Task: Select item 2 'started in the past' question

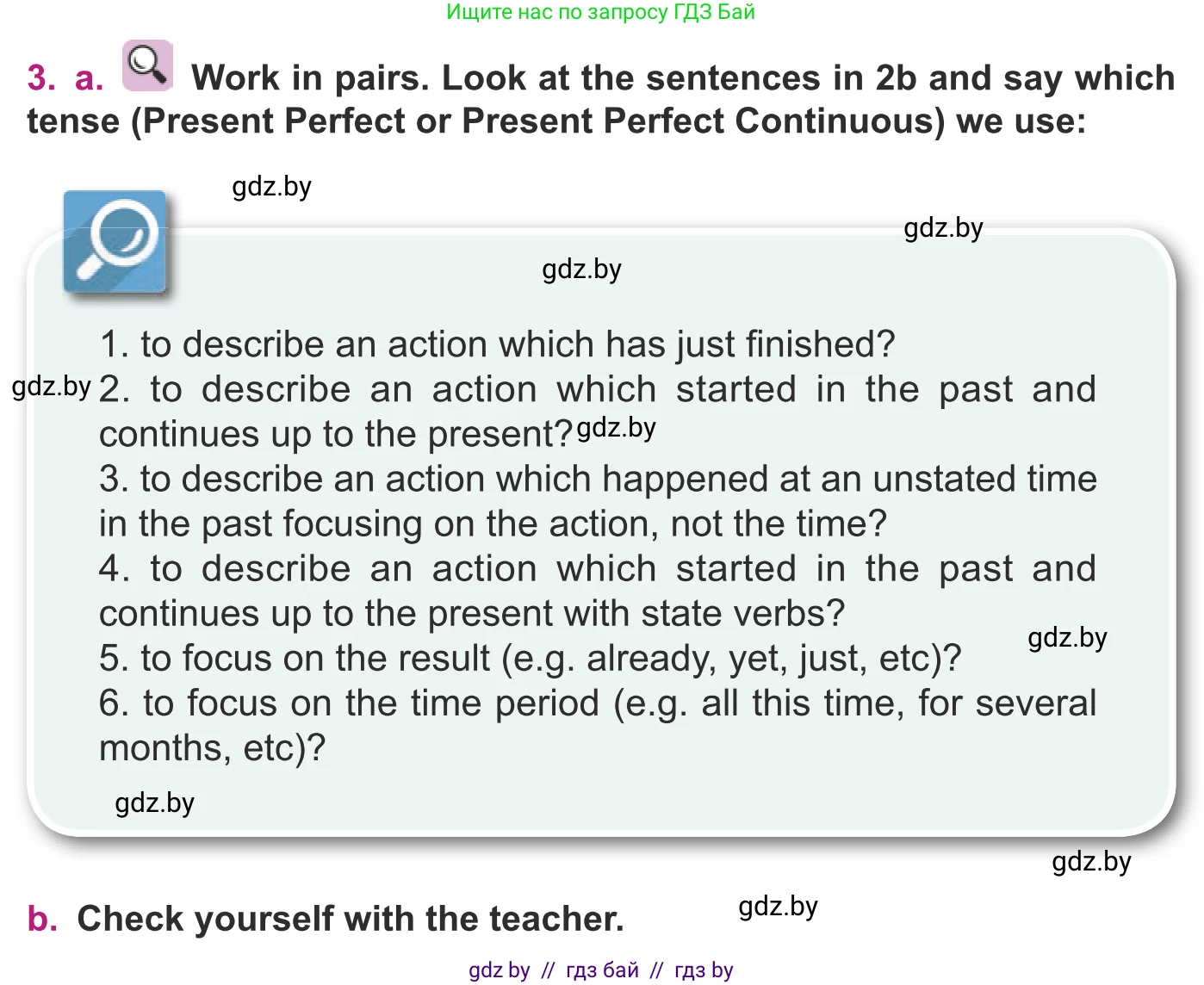Action: (x=597, y=412)
